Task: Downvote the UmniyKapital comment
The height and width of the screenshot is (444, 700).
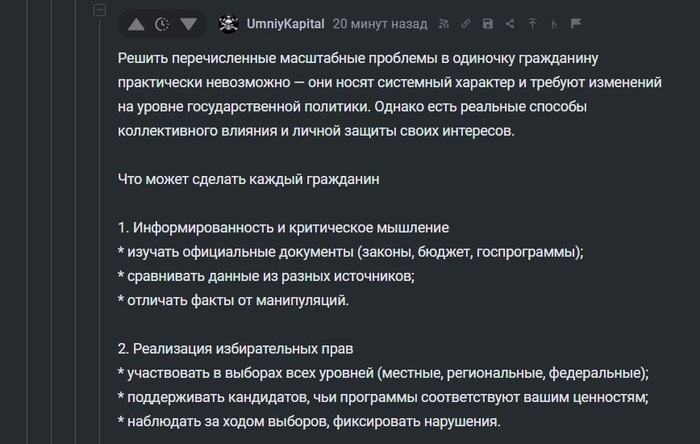Action: tap(188, 23)
